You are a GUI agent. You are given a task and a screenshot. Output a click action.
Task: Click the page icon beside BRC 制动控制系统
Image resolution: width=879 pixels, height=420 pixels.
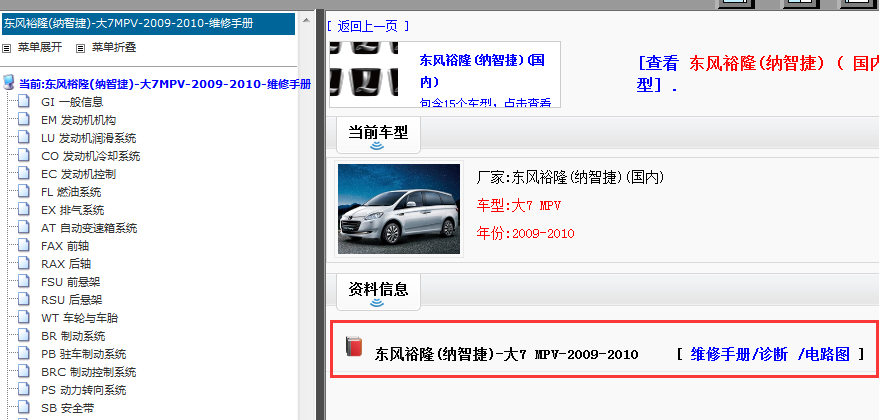click(23, 372)
